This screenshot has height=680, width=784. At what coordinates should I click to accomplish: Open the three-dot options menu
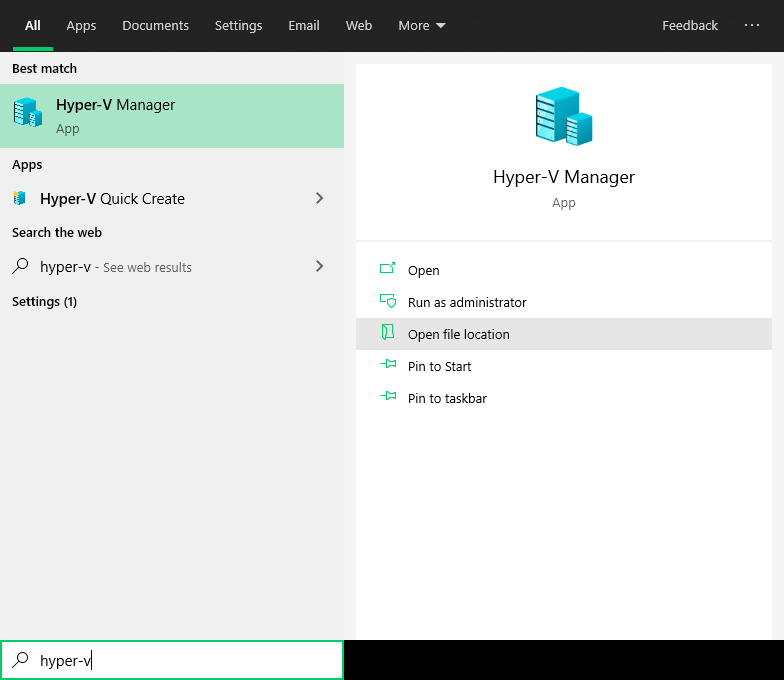click(752, 26)
